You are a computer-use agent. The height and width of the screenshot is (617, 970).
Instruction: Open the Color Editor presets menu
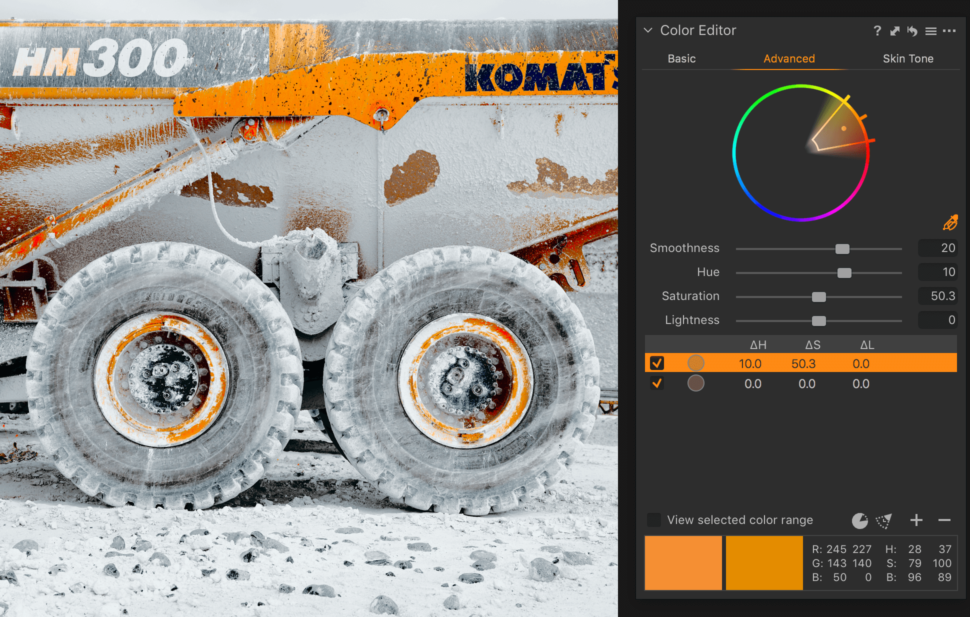[929, 31]
